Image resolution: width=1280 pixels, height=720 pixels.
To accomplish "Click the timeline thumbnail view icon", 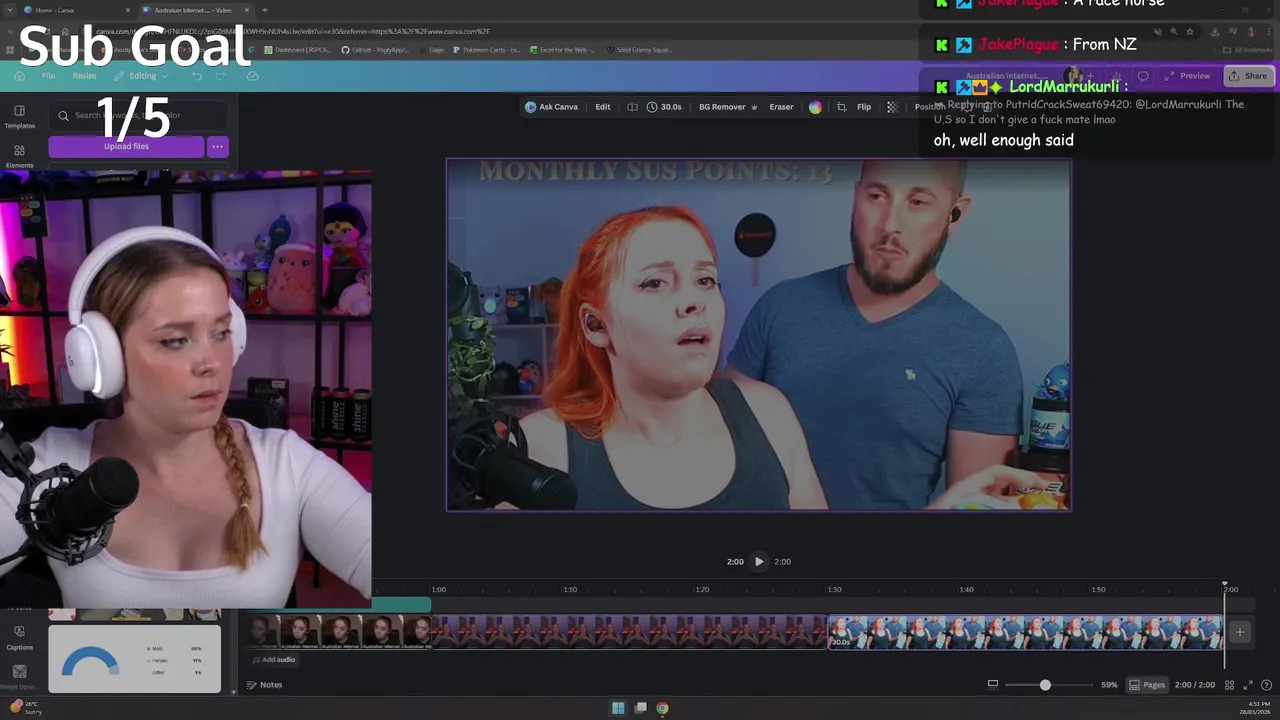I will (x=993, y=685).
